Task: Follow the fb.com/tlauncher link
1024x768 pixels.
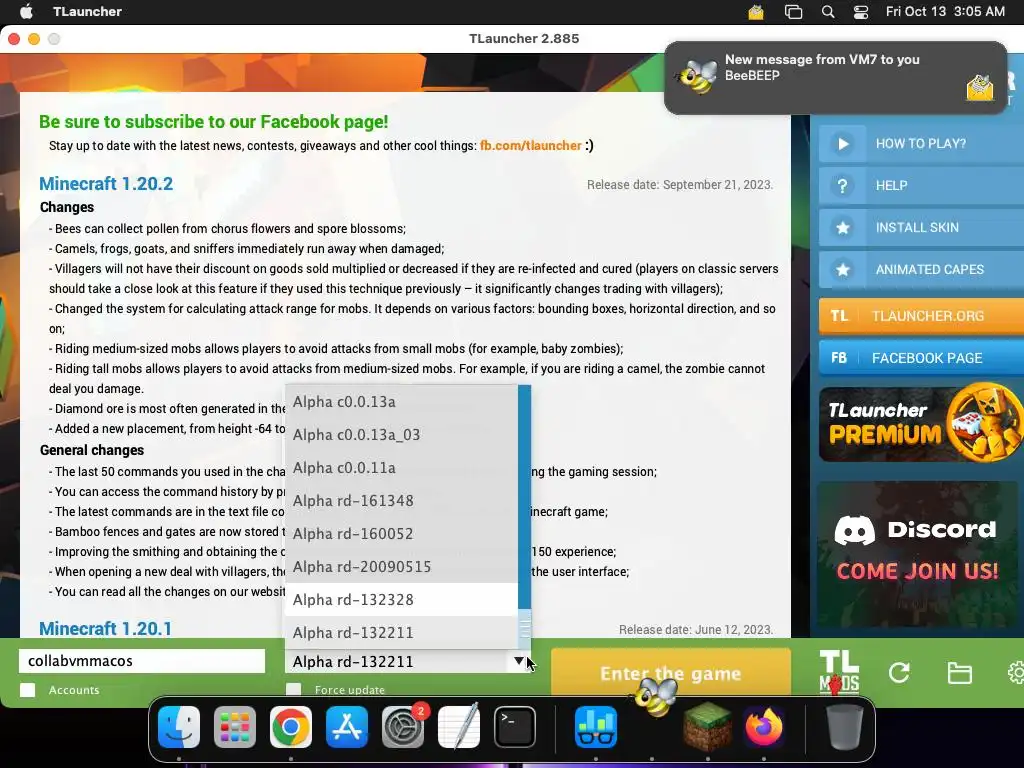Action: [530, 146]
